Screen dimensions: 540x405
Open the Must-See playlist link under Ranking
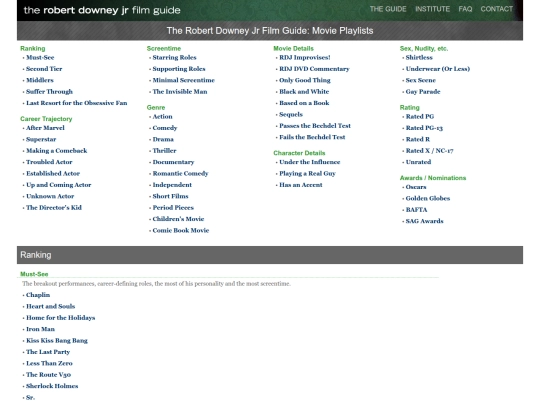click(40, 58)
